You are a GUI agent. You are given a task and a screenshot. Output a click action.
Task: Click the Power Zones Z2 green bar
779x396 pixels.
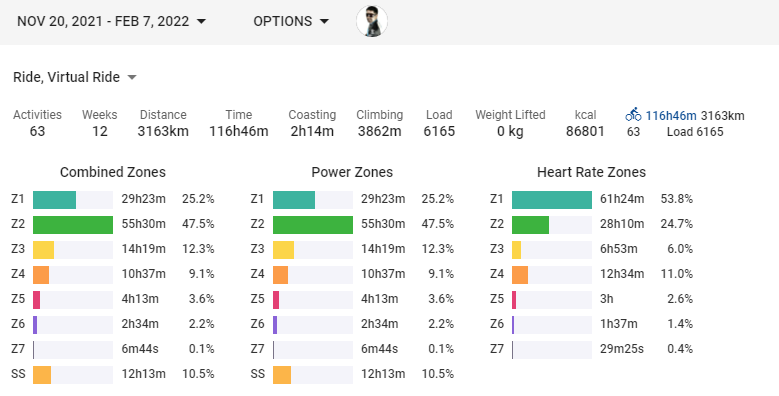click(313, 225)
